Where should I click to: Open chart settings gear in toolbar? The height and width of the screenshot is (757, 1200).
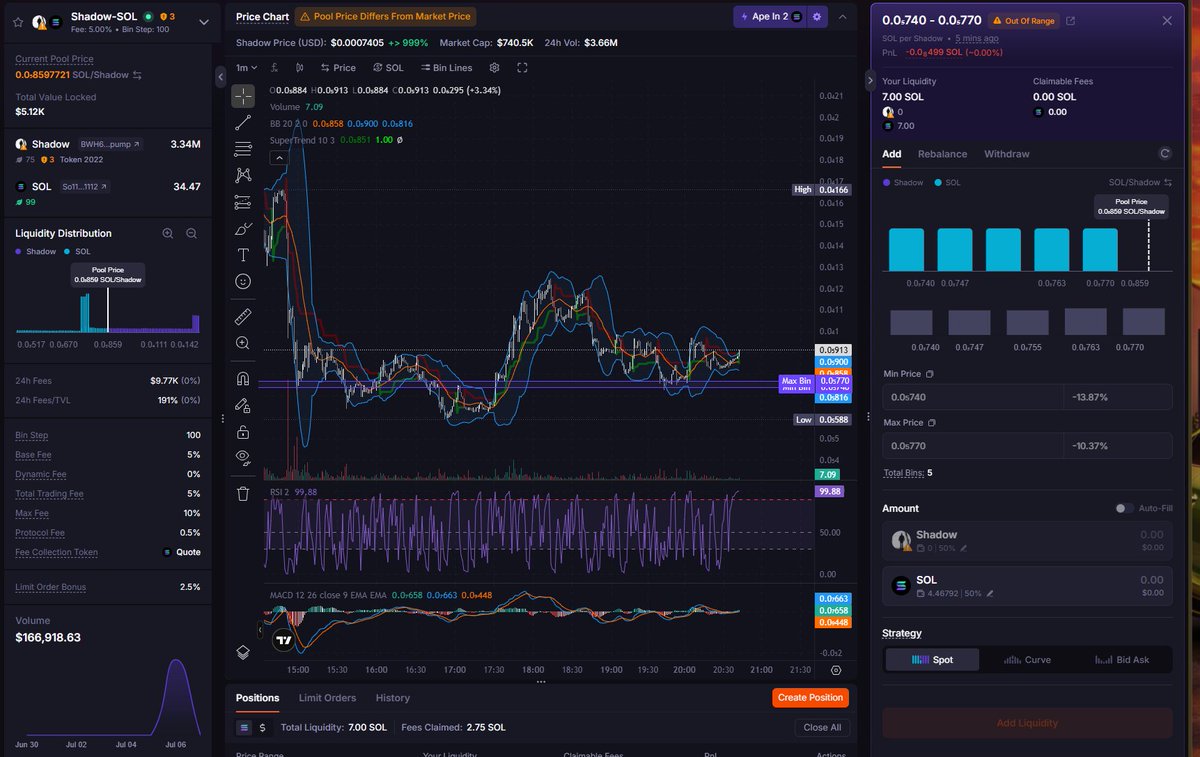[x=494, y=68]
